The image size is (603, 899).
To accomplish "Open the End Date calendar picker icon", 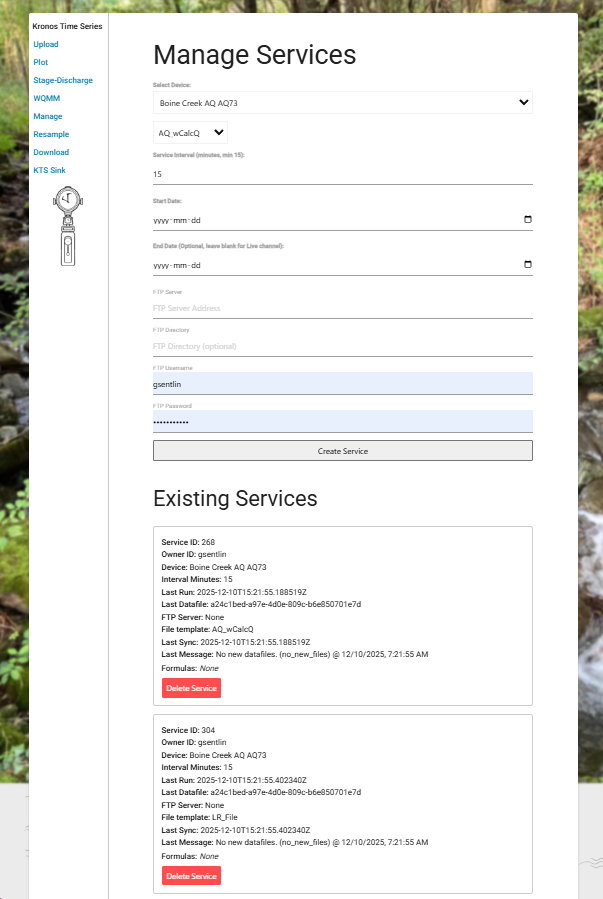I will [x=528, y=265].
